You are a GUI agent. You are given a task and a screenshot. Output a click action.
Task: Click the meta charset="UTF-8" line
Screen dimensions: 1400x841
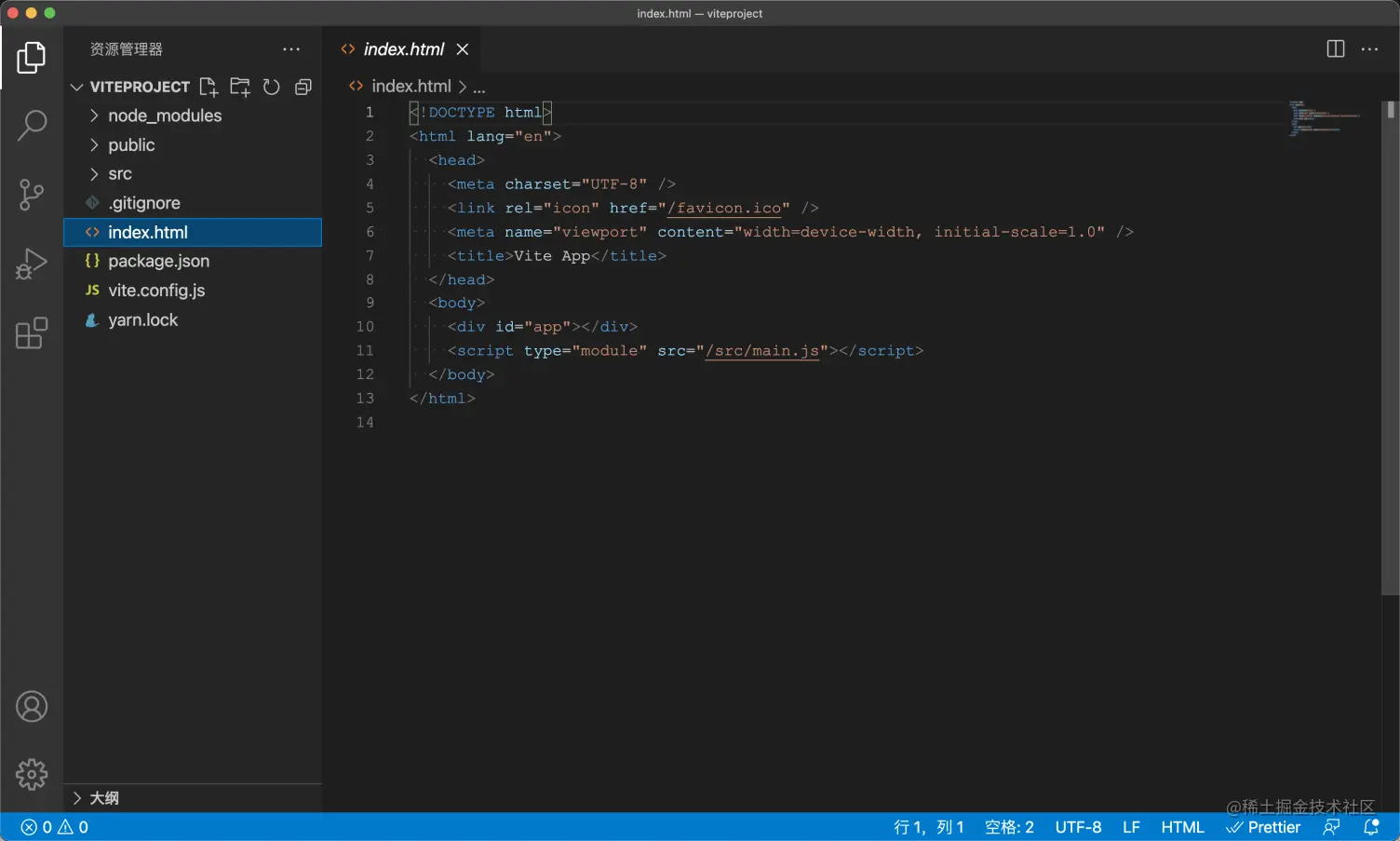click(x=562, y=184)
